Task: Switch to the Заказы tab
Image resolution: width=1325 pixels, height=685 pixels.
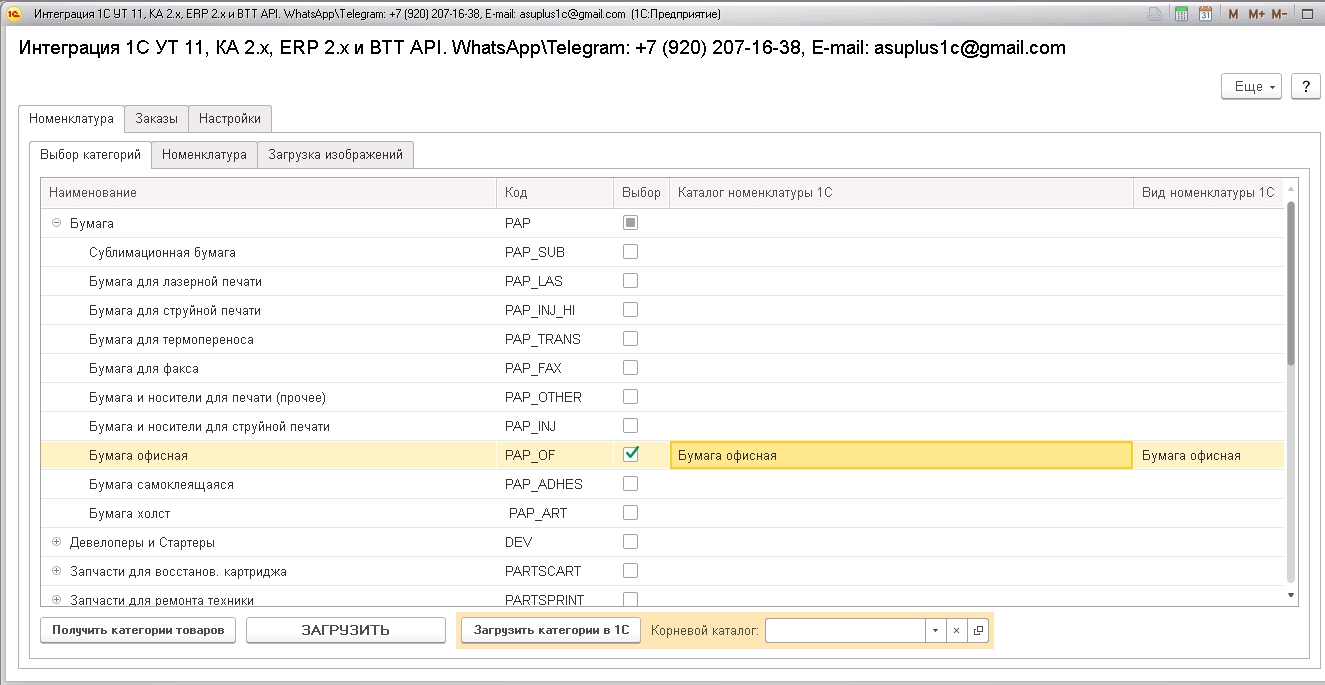Action: [x=156, y=118]
